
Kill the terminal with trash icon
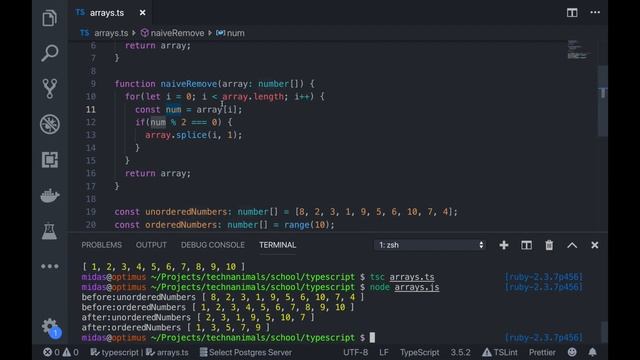549,245
